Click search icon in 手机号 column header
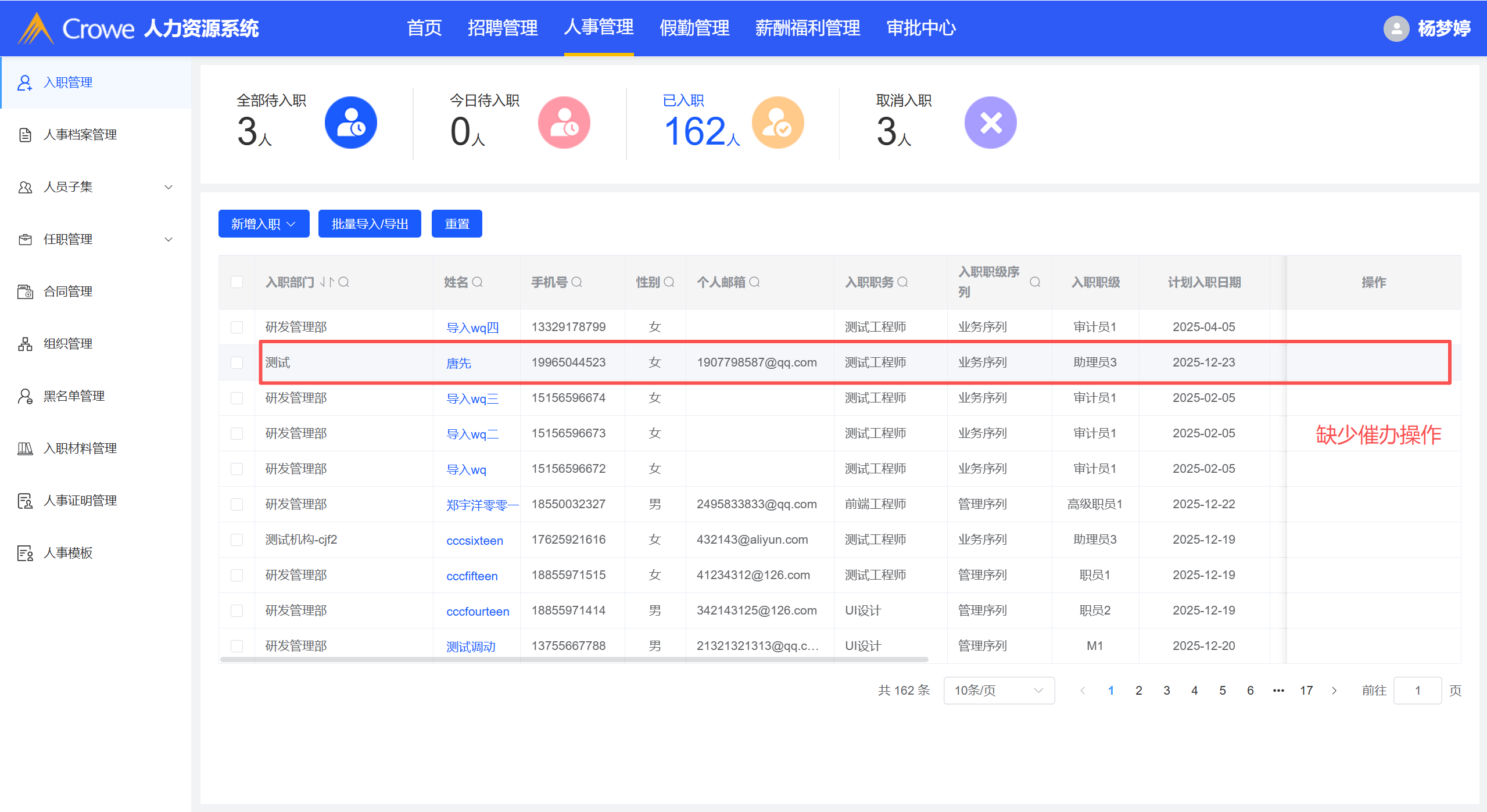This screenshot has height=812, width=1487. 576,282
